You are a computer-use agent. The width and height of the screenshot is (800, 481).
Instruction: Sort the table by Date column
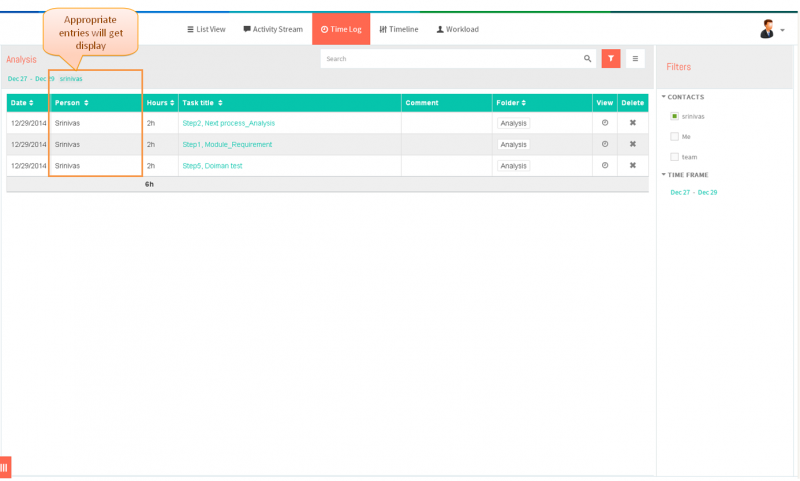[x=22, y=103]
